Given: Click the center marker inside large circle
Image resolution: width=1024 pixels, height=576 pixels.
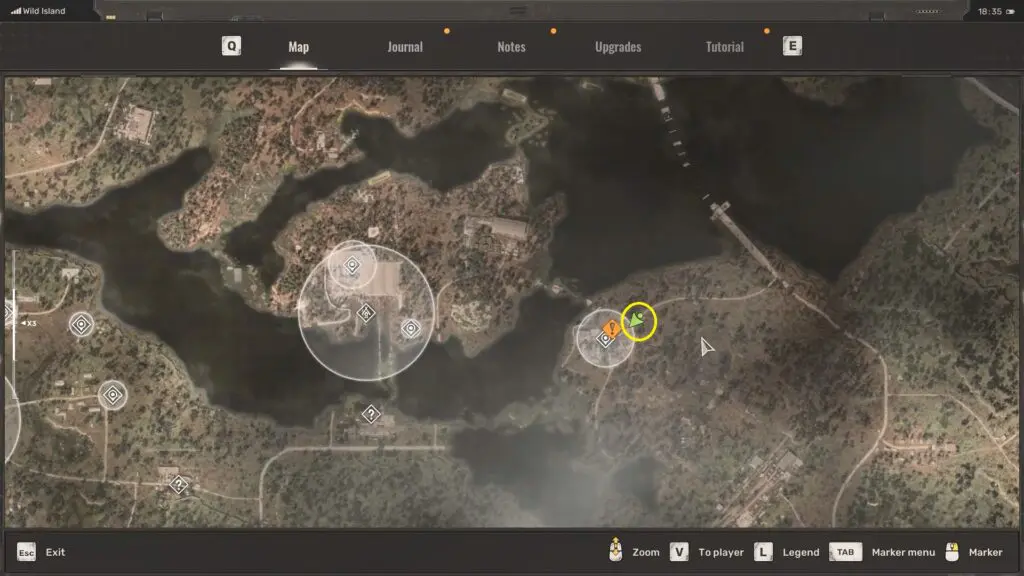Looking at the screenshot, I should pos(367,314).
